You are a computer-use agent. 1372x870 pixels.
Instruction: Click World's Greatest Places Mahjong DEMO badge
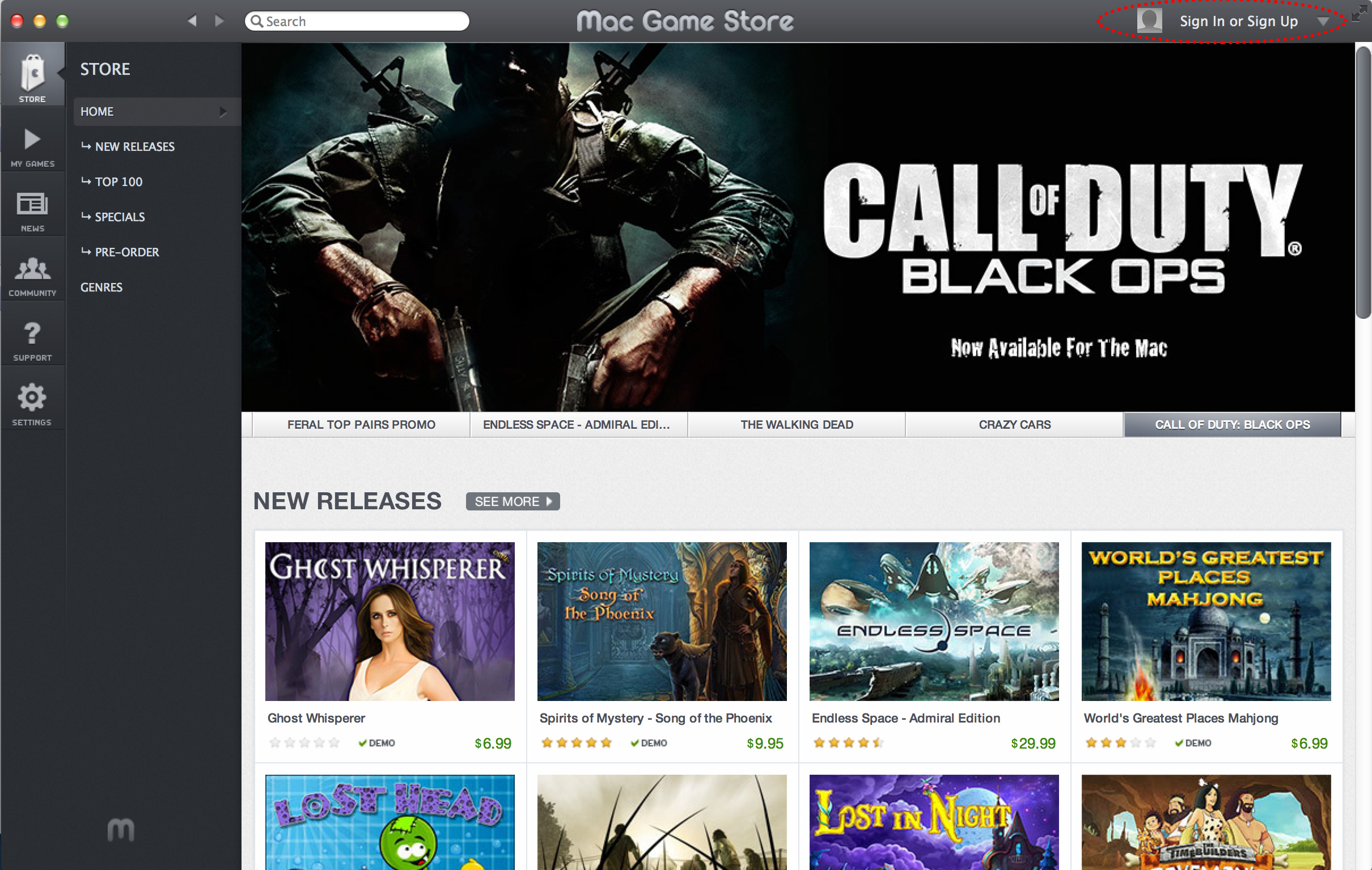pos(1193,743)
